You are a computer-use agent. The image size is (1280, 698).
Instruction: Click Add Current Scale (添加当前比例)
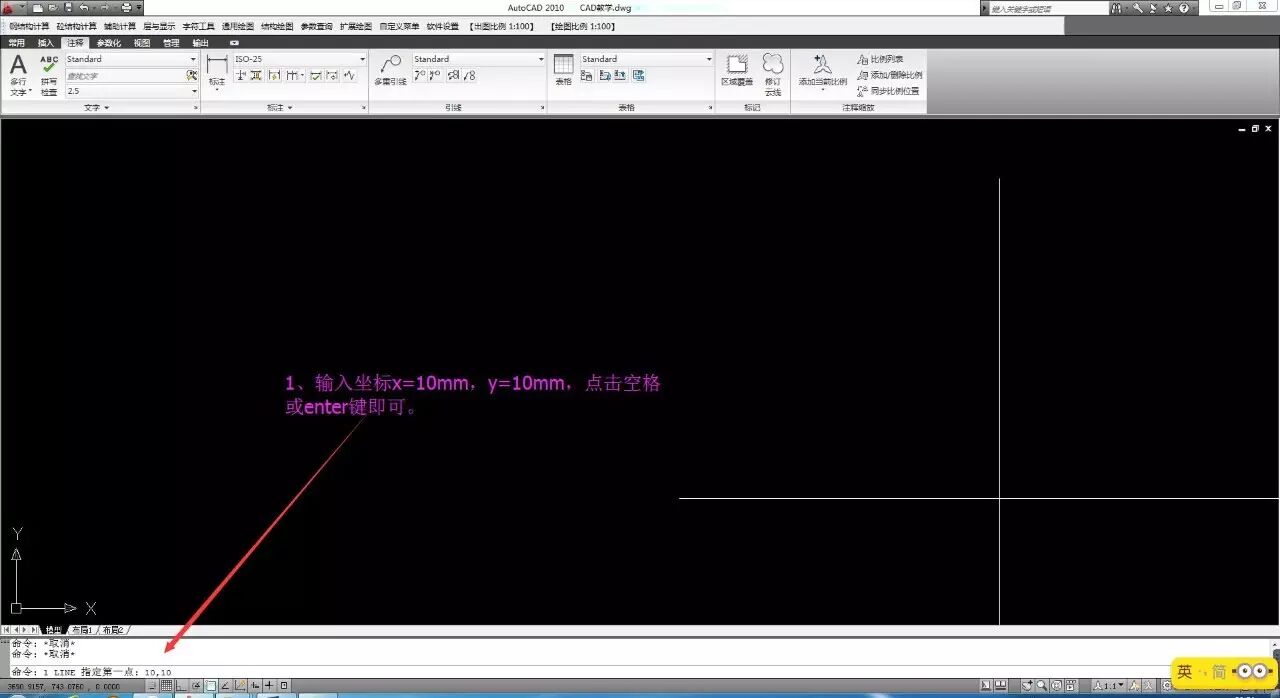[x=822, y=71]
